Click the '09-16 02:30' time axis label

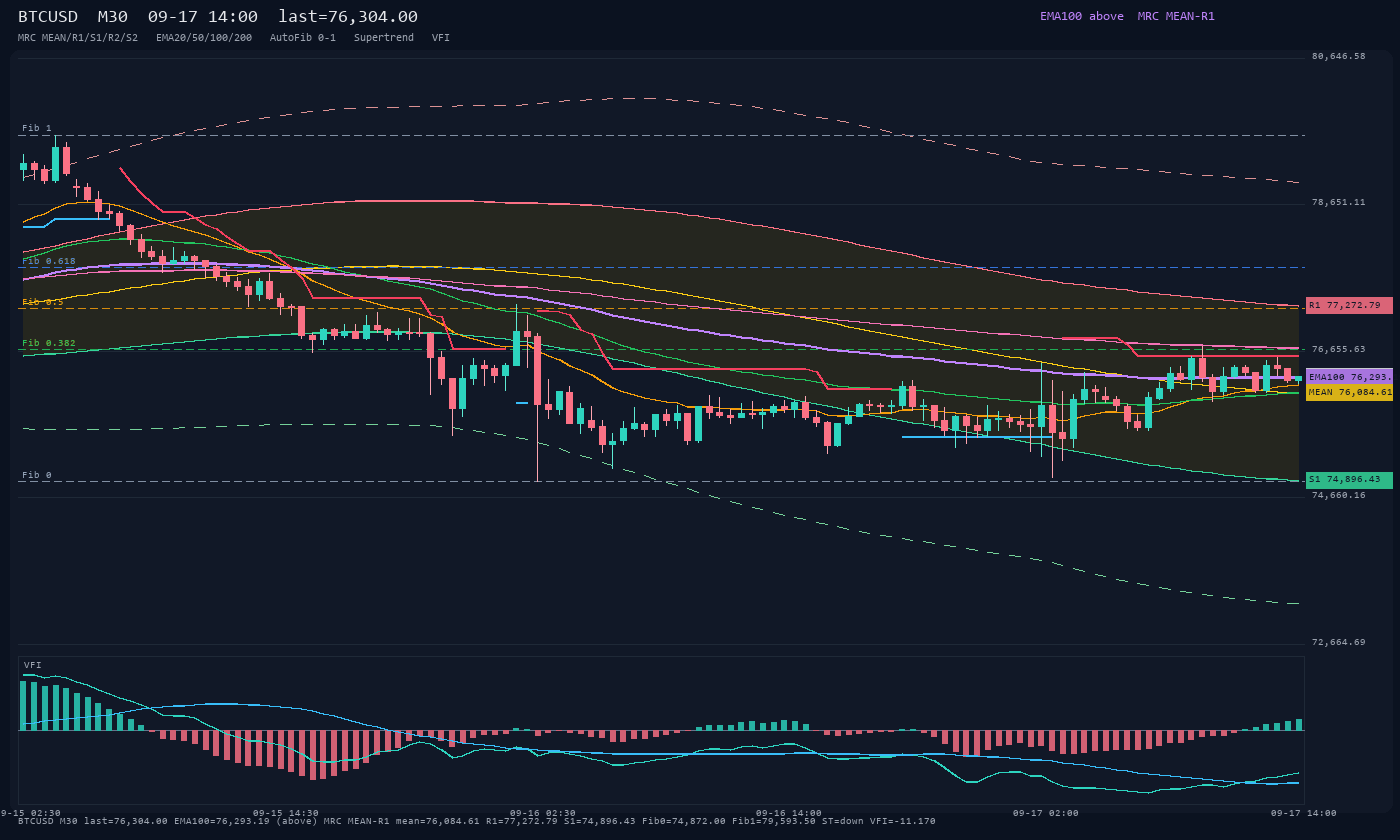pos(543,813)
